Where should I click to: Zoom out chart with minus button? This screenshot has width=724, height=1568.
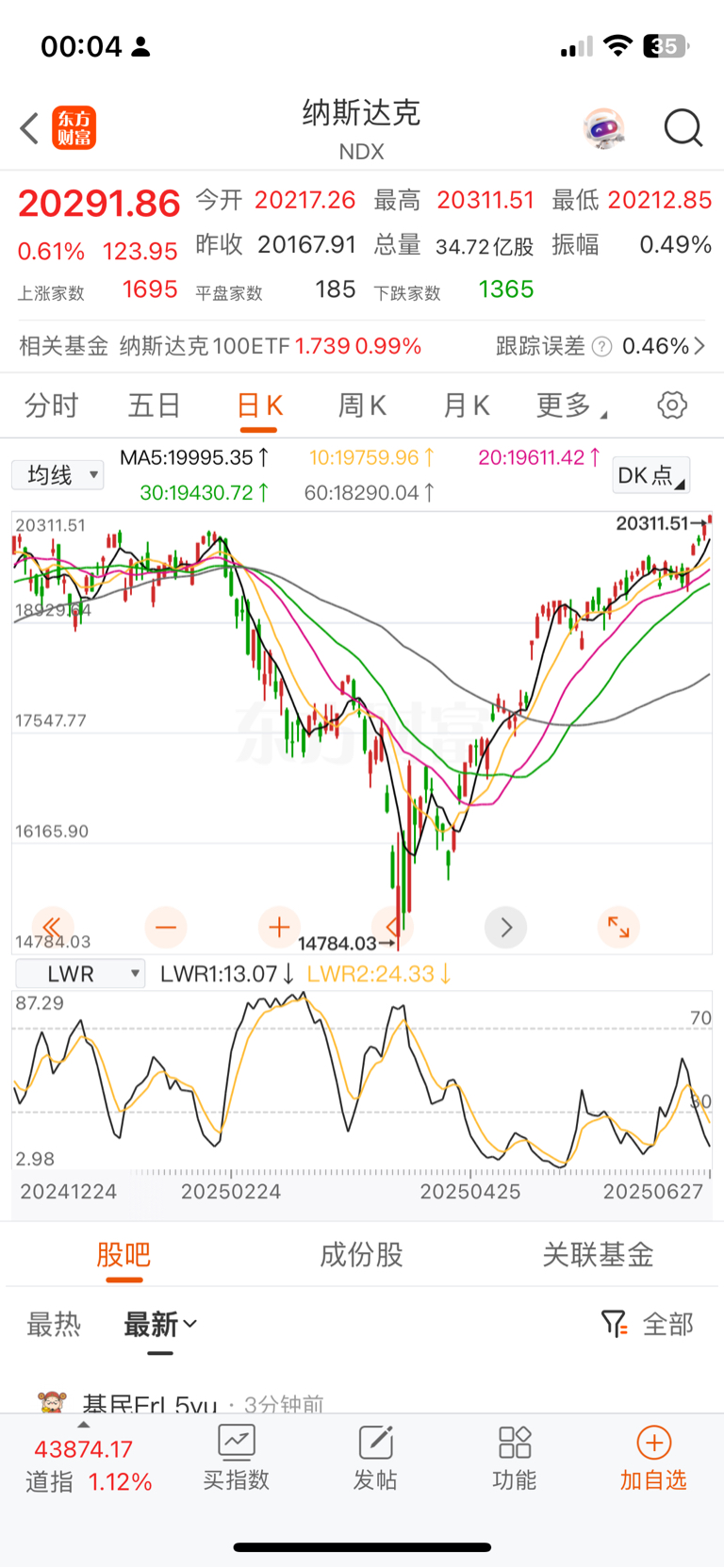[x=166, y=928]
